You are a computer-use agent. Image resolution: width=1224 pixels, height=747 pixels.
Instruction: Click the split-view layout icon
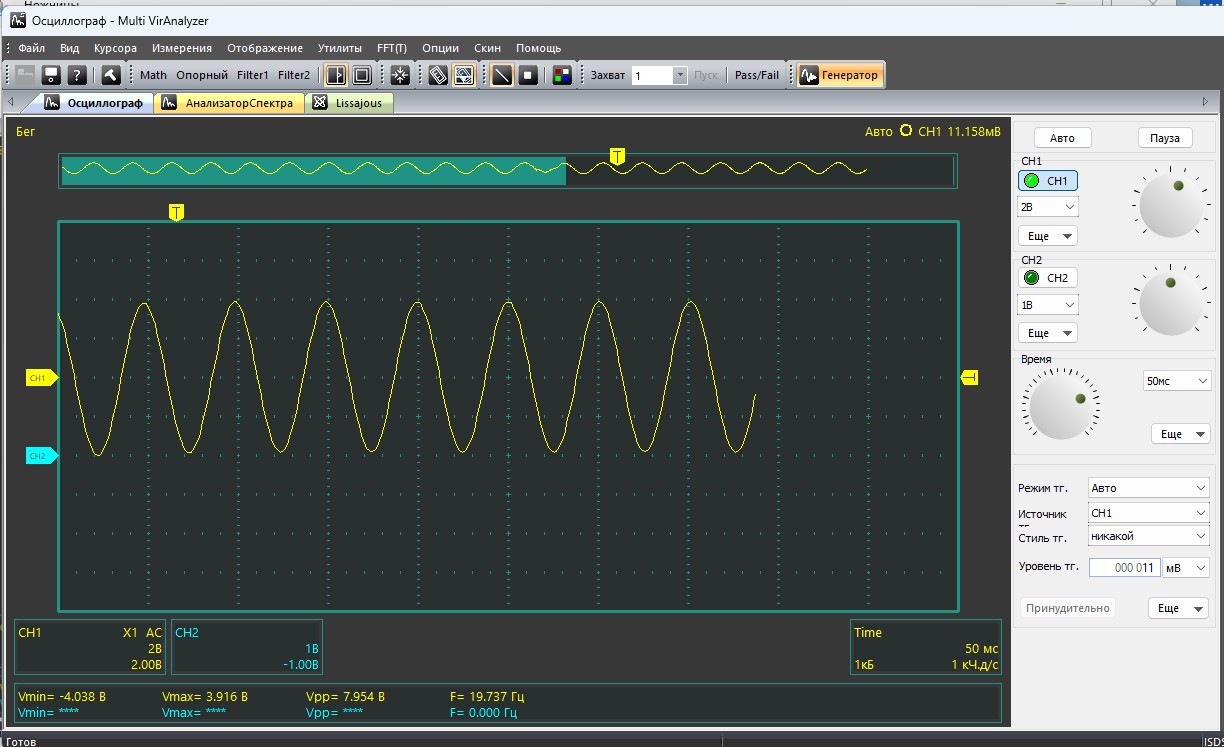pyautogui.click(x=336, y=75)
